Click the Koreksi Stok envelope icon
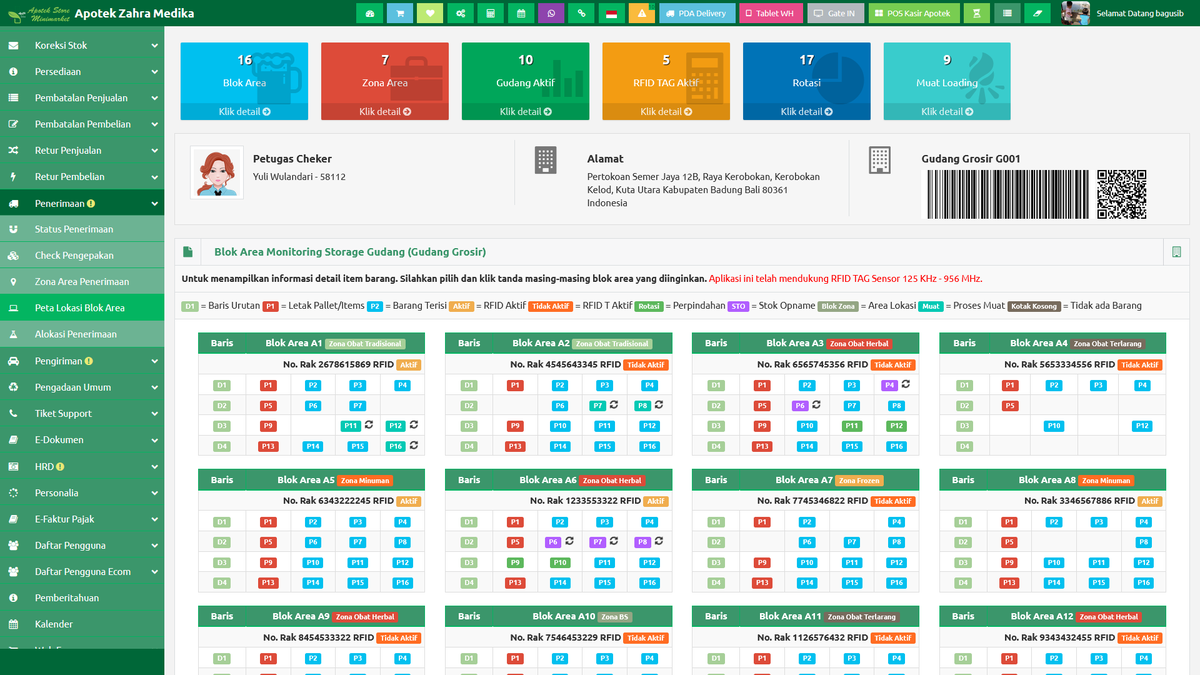This screenshot has height=675, width=1200. coord(13,46)
